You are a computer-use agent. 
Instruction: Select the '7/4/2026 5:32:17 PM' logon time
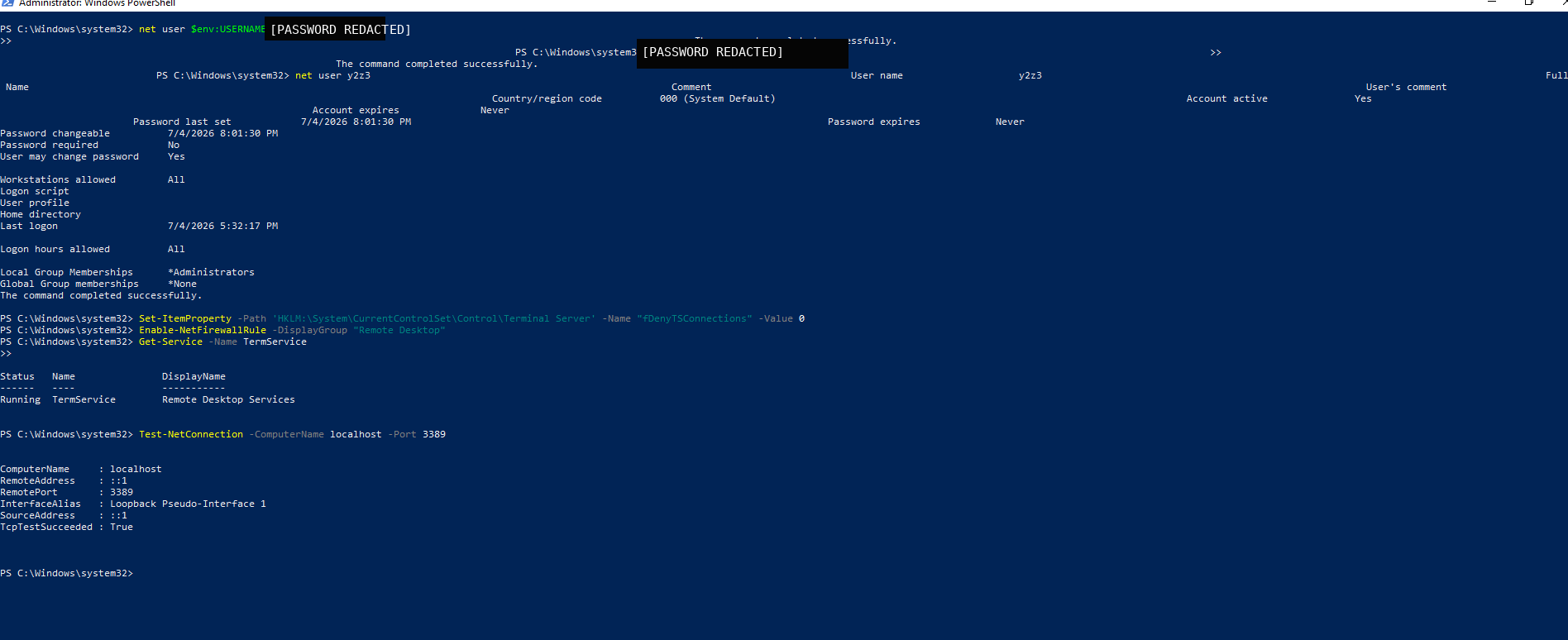click(222, 226)
